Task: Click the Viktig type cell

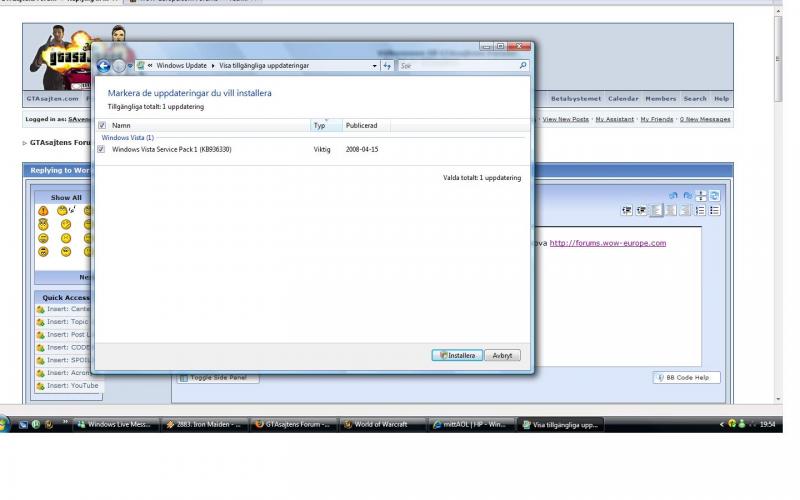Action: coord(322,149)
